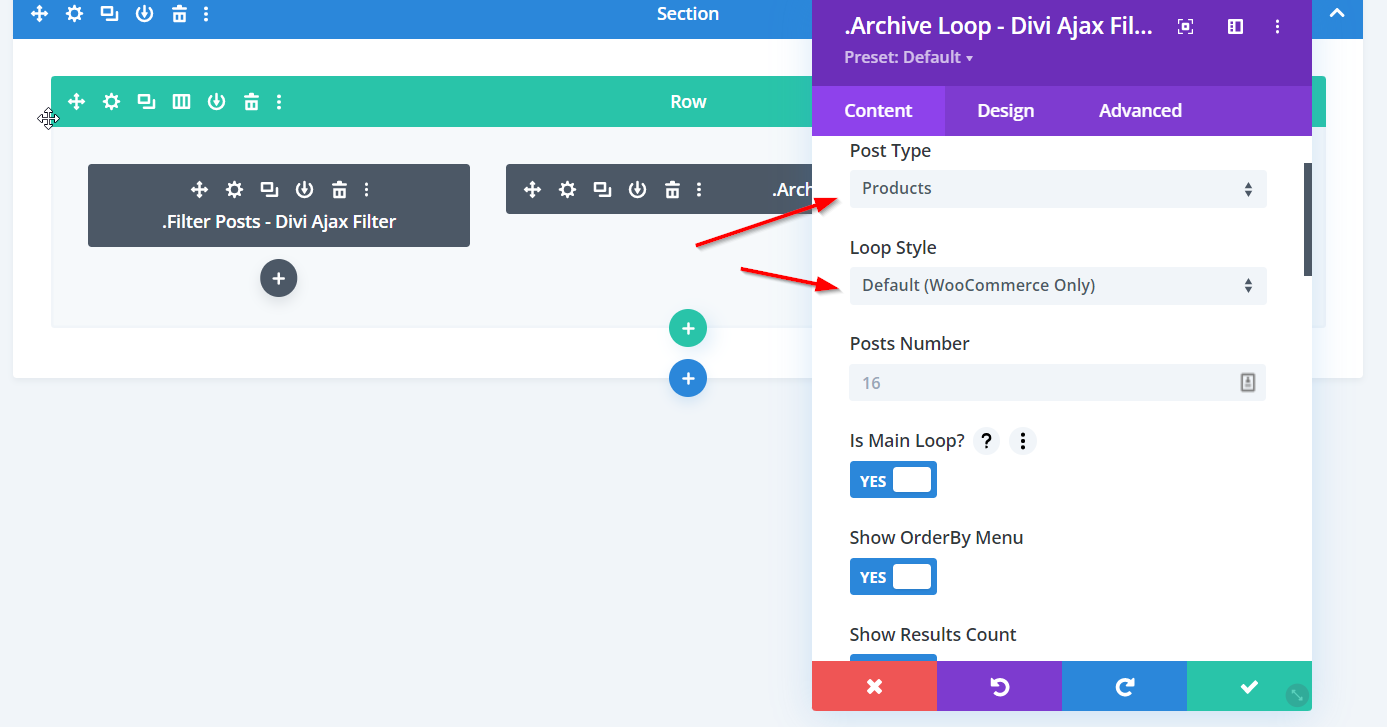Collapse the Section with chevron
Viewport: 1387px width, 727px height.
pyautogui.click(x=1337, y=13)
